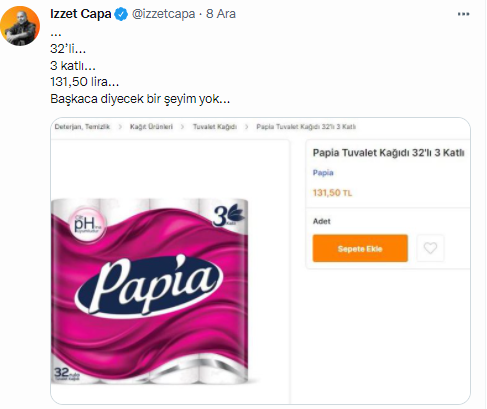Click the chevron after Deterjan, Temizlik
The image size is (487, 409).
coord(120,127)
